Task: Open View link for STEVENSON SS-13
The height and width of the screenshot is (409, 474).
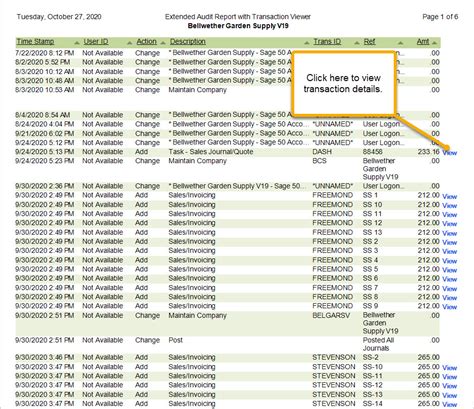Action: tap(449, 395)
